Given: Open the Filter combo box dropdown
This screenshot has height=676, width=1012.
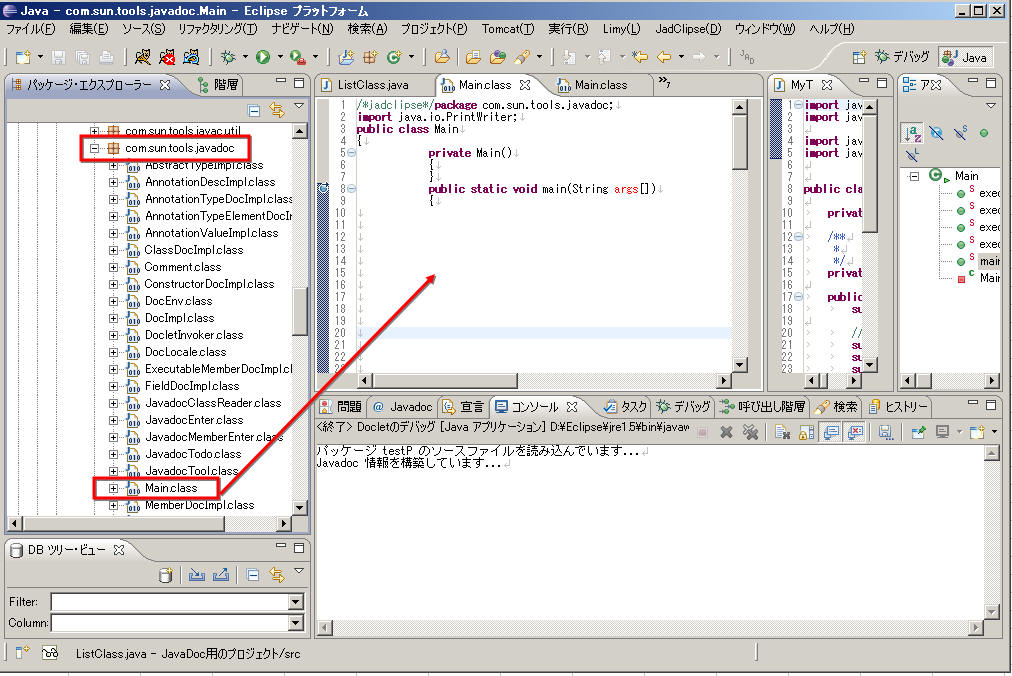Looking at the screenshot, I should tap(295, 602).
